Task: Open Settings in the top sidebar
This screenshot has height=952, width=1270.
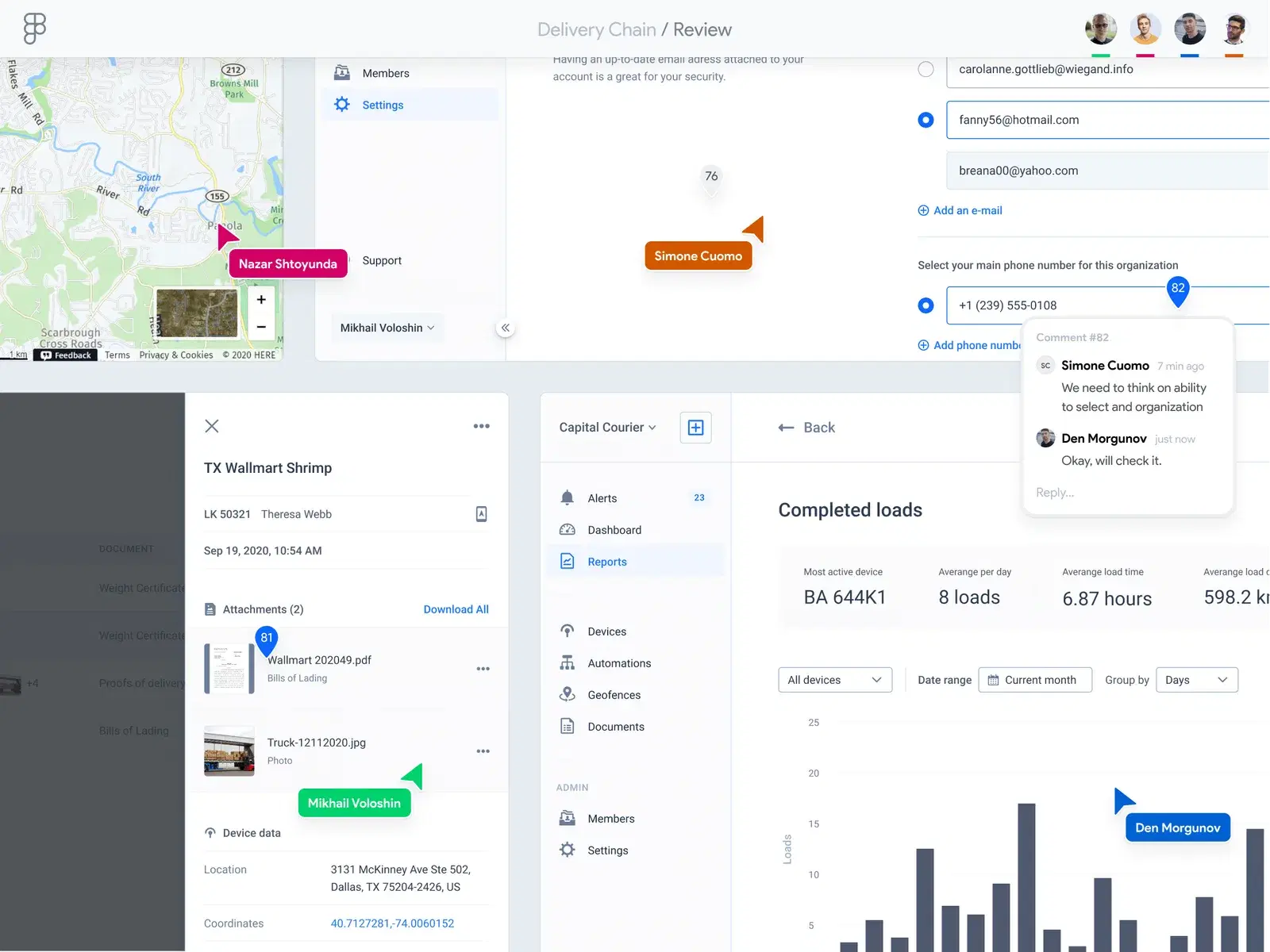Action: [410, 105]
